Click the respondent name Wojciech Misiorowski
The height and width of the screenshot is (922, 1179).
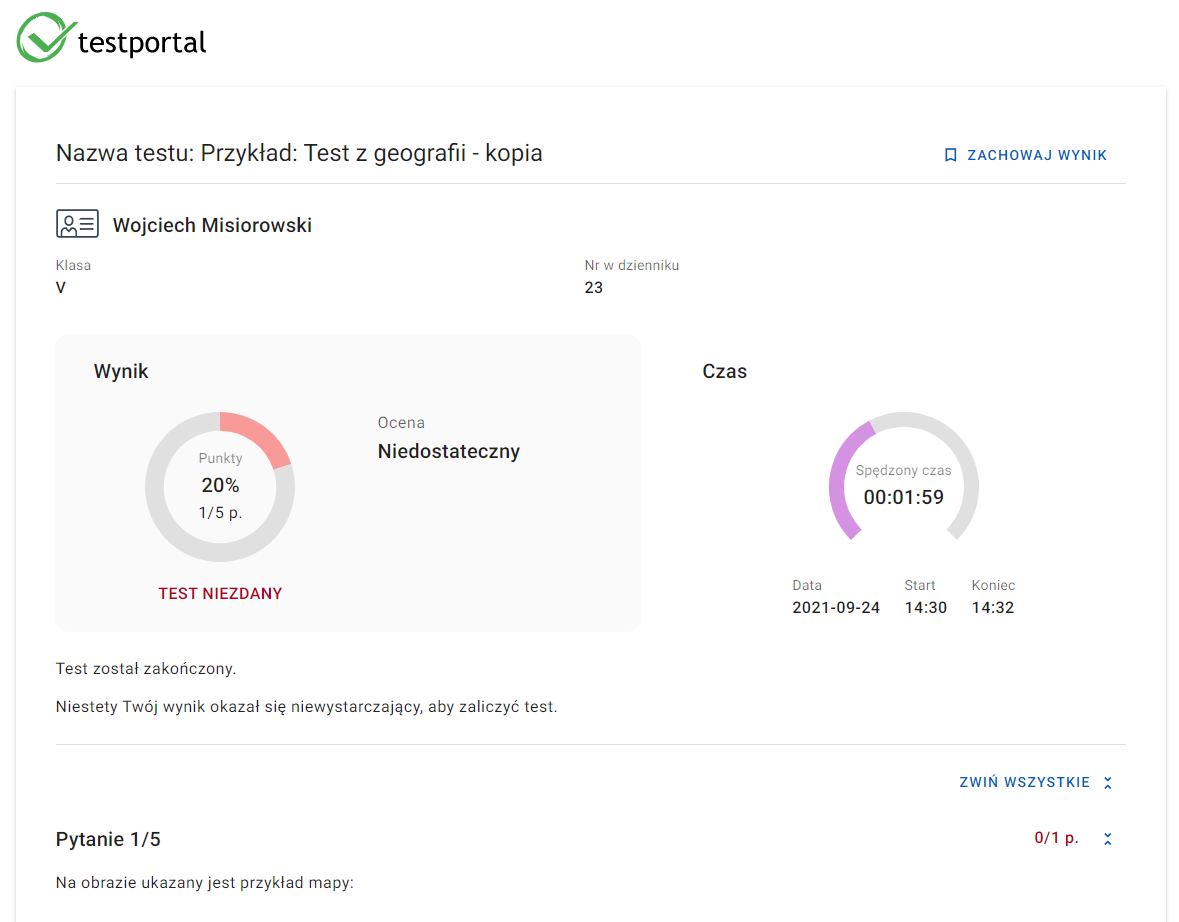point(212,225)
